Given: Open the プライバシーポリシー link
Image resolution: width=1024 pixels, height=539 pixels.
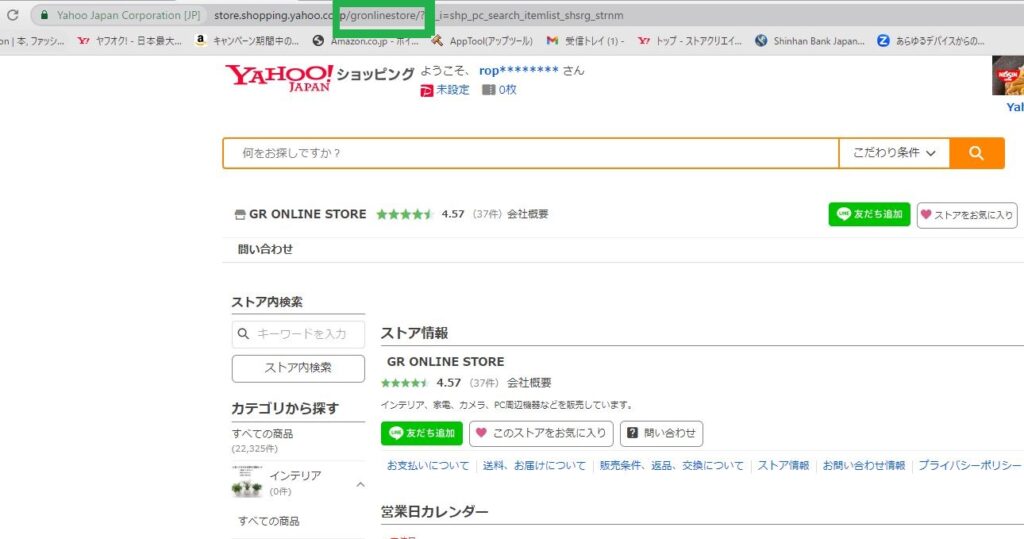Looking at the screenshot, I should pyautogui.click(x=969, y=466).
